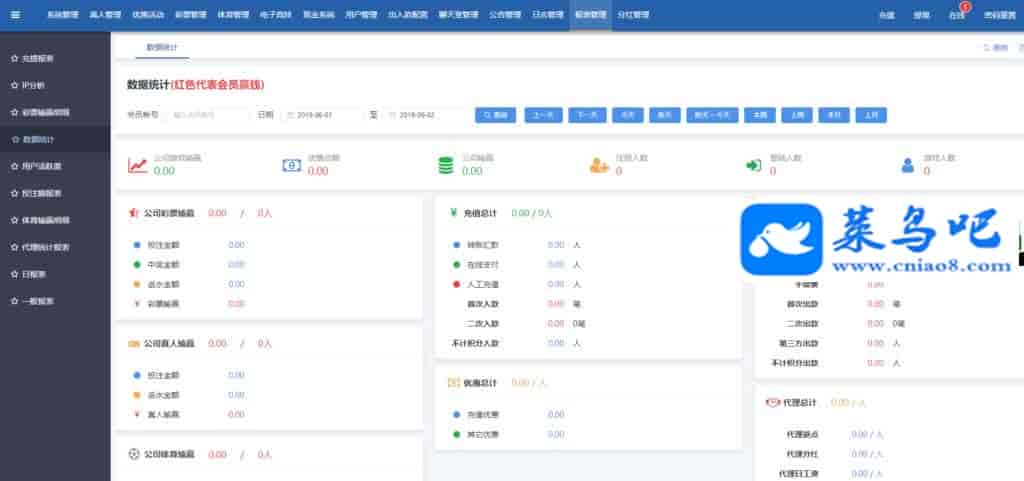The width and height of the screenshot is (1024, 481).
Task: Open IP分析 in the left sidebar
Action: point(35,86)
